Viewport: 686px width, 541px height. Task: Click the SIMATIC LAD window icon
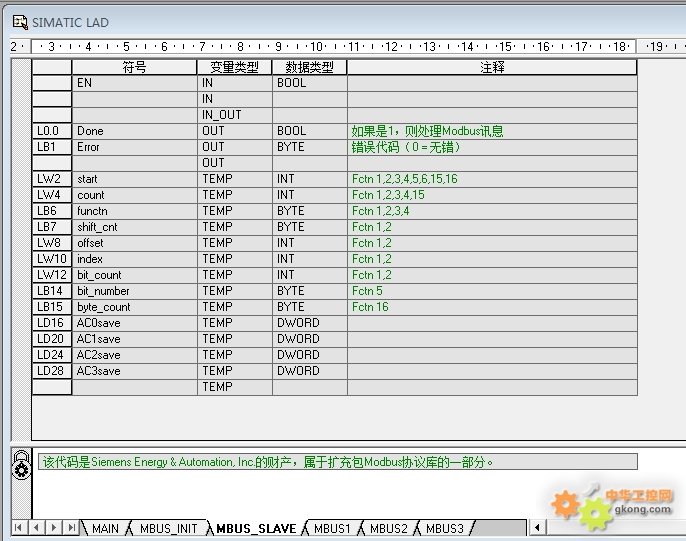pos(20,22)
